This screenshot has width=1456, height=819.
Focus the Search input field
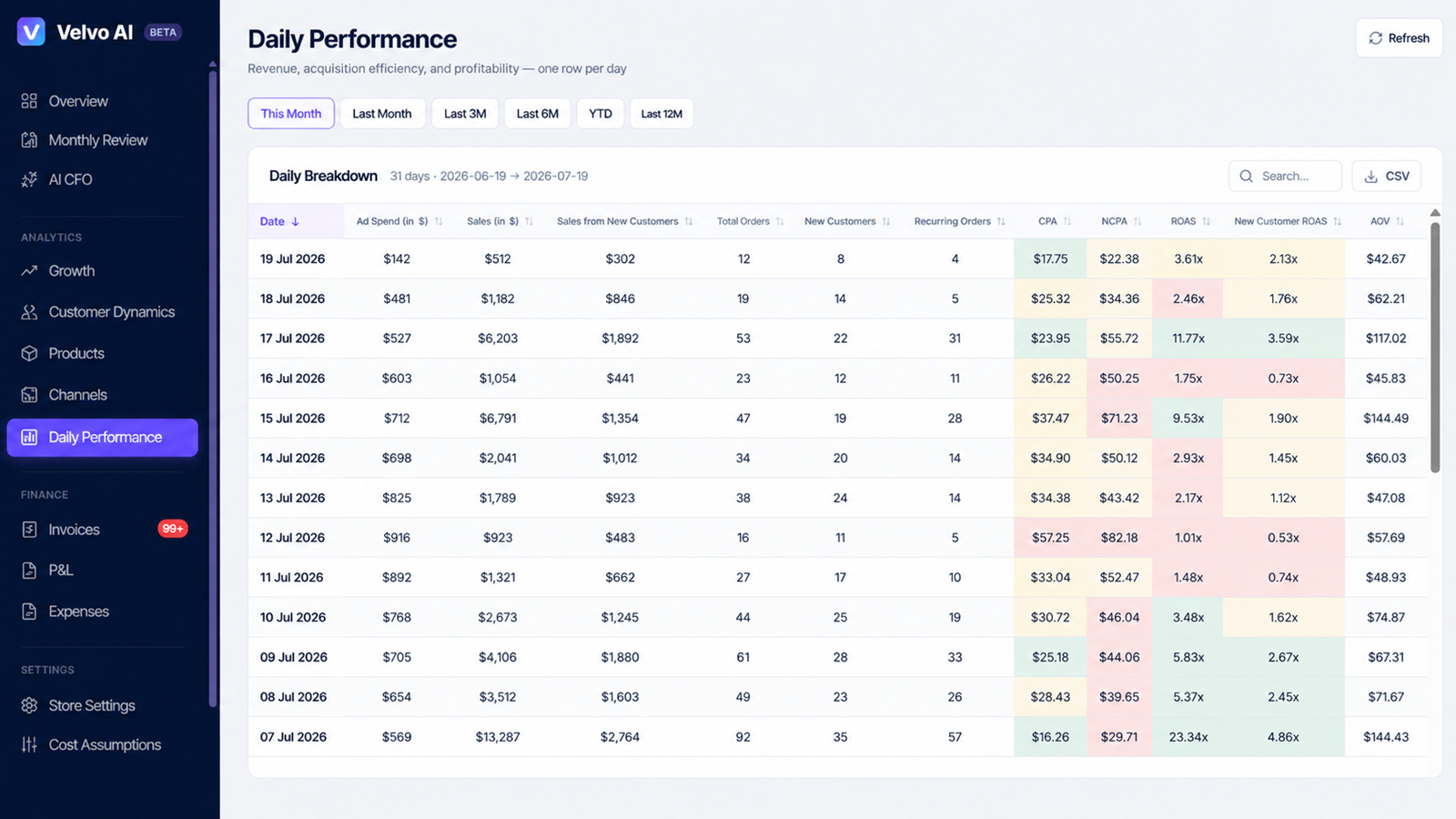[x=1285, y=176]
